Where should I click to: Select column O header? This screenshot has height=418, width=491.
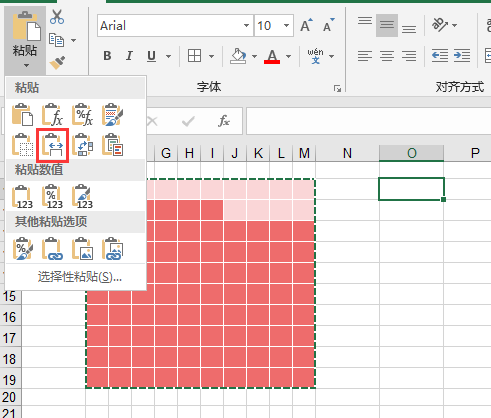(411, 153)
